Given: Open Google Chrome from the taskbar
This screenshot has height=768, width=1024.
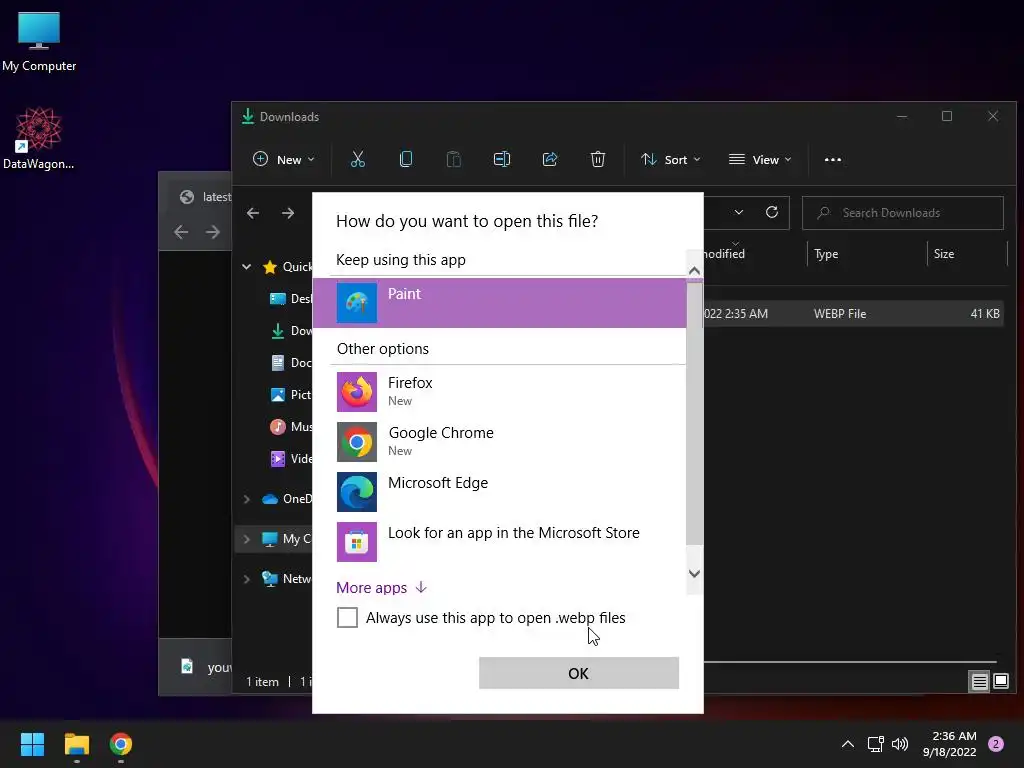Looking at the screenshot, I should pyautogui.click(x=121, y=744).
